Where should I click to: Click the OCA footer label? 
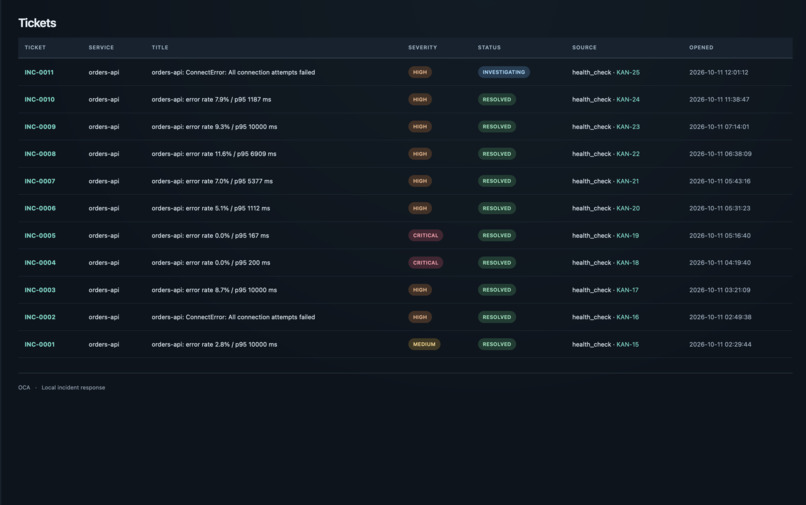pos(24,388)
